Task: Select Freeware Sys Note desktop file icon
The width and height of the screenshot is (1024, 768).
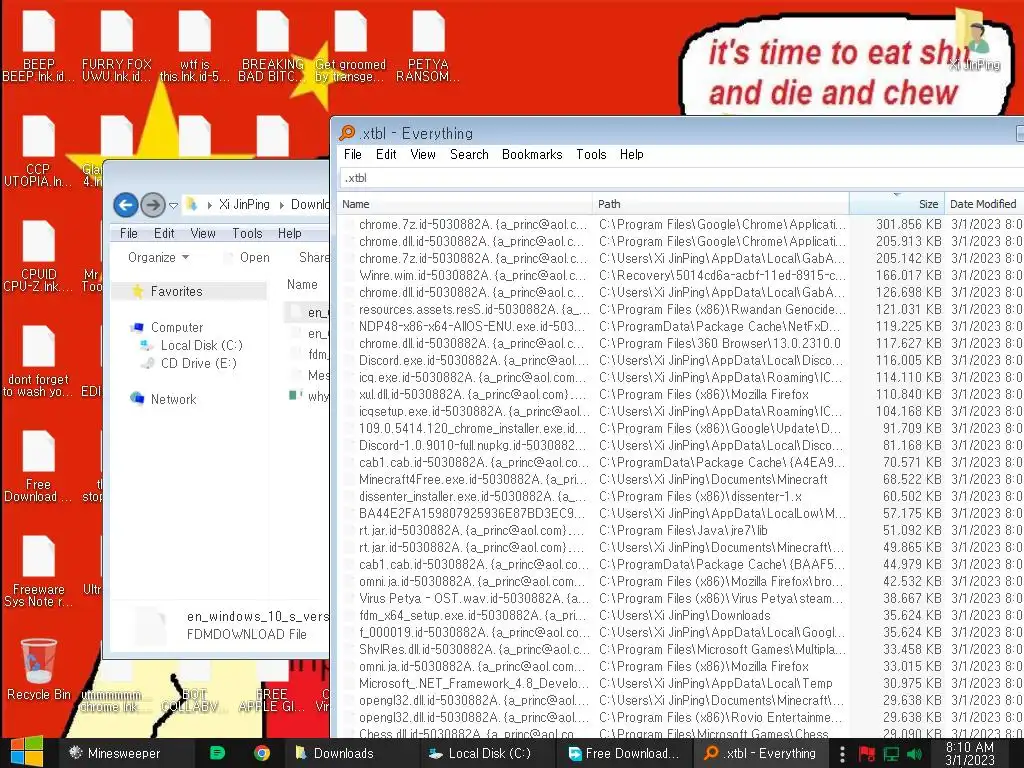Action: tap(39, 571)
